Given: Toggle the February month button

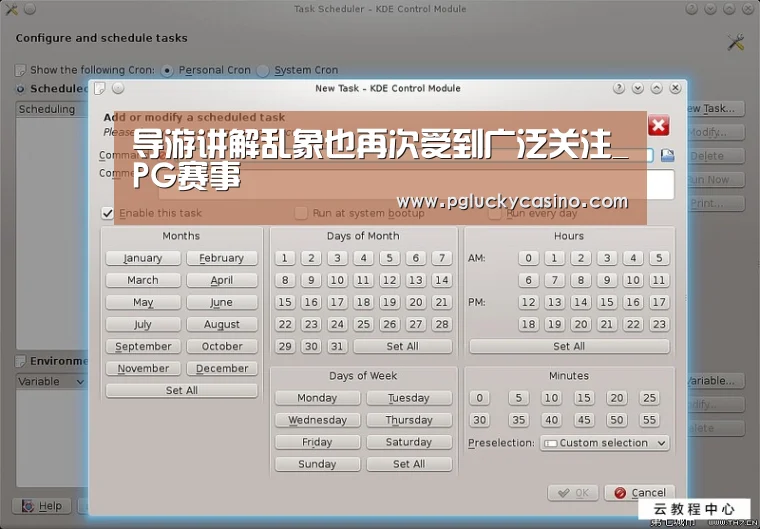Looking at the screenshot, I should point(222,258).
